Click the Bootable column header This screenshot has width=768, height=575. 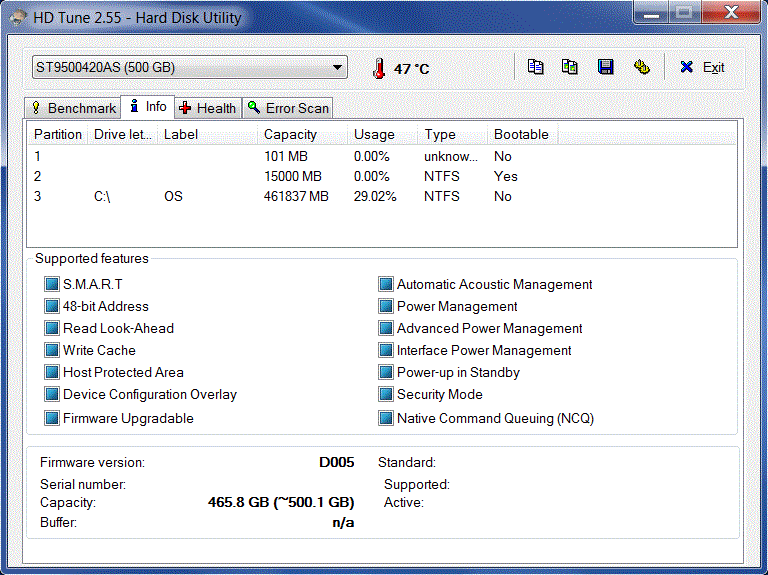tap(523, 134)
